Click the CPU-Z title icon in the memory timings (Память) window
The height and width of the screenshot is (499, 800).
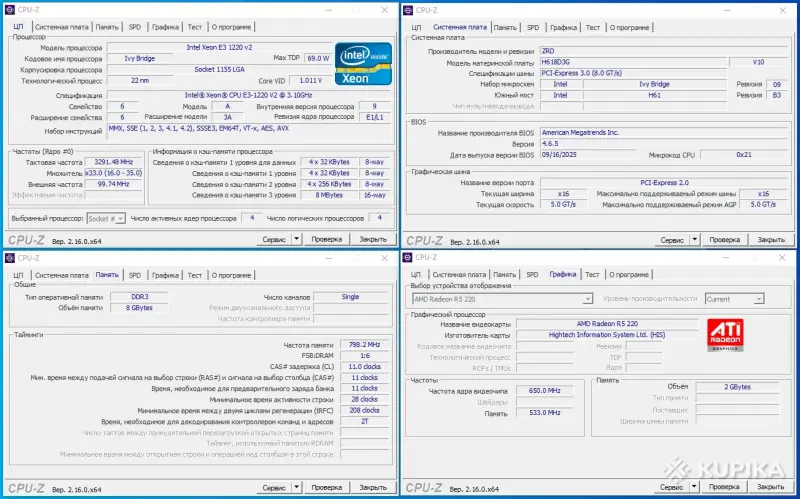coord(9,258)
